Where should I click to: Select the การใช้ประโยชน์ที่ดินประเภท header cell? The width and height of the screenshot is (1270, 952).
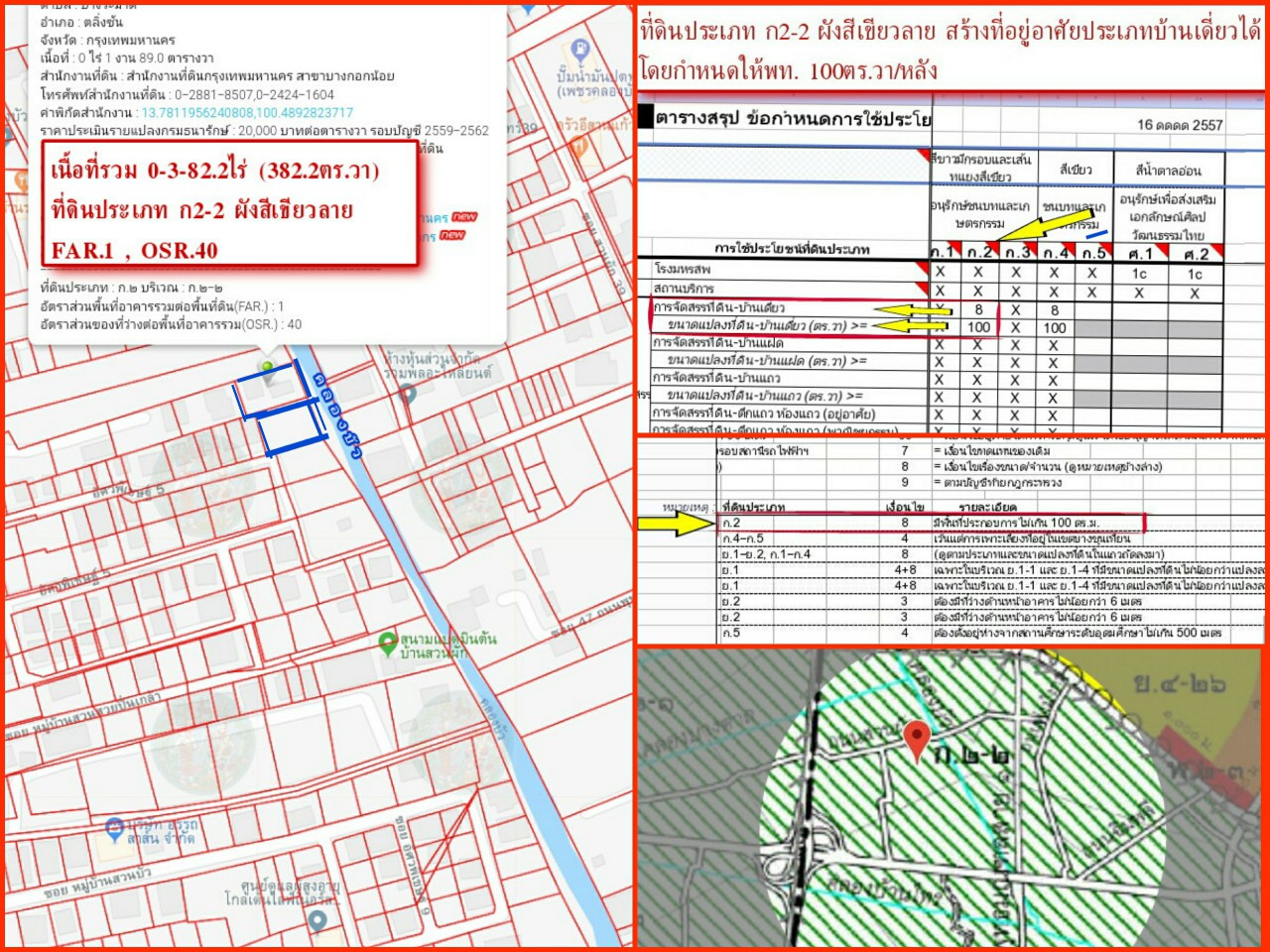792,249
